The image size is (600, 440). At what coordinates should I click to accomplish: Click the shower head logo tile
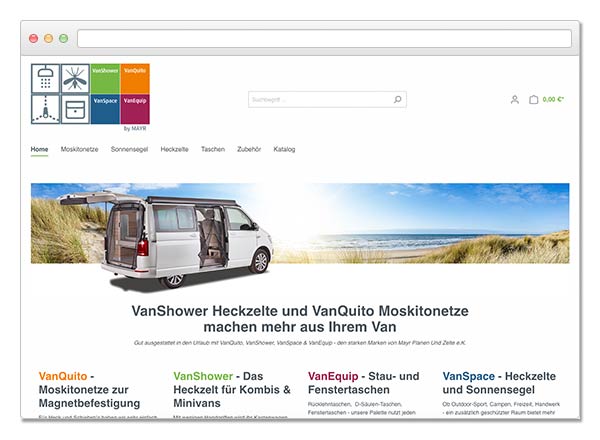46,78
